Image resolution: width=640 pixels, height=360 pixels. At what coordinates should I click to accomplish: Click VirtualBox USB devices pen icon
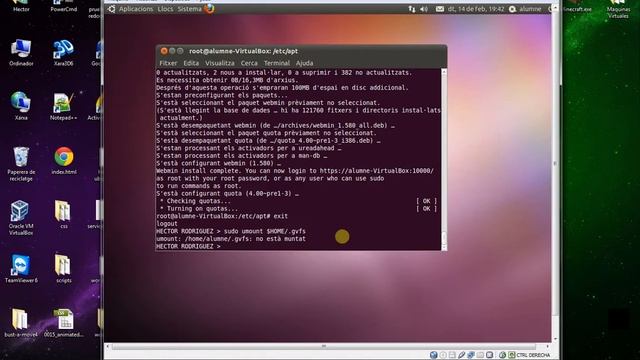[462, 355]
